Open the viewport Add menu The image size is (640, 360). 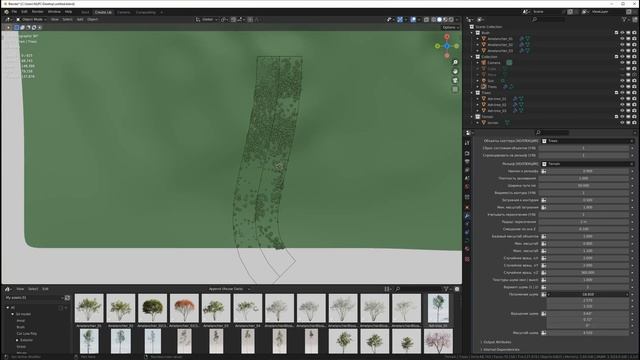point(80,19)
